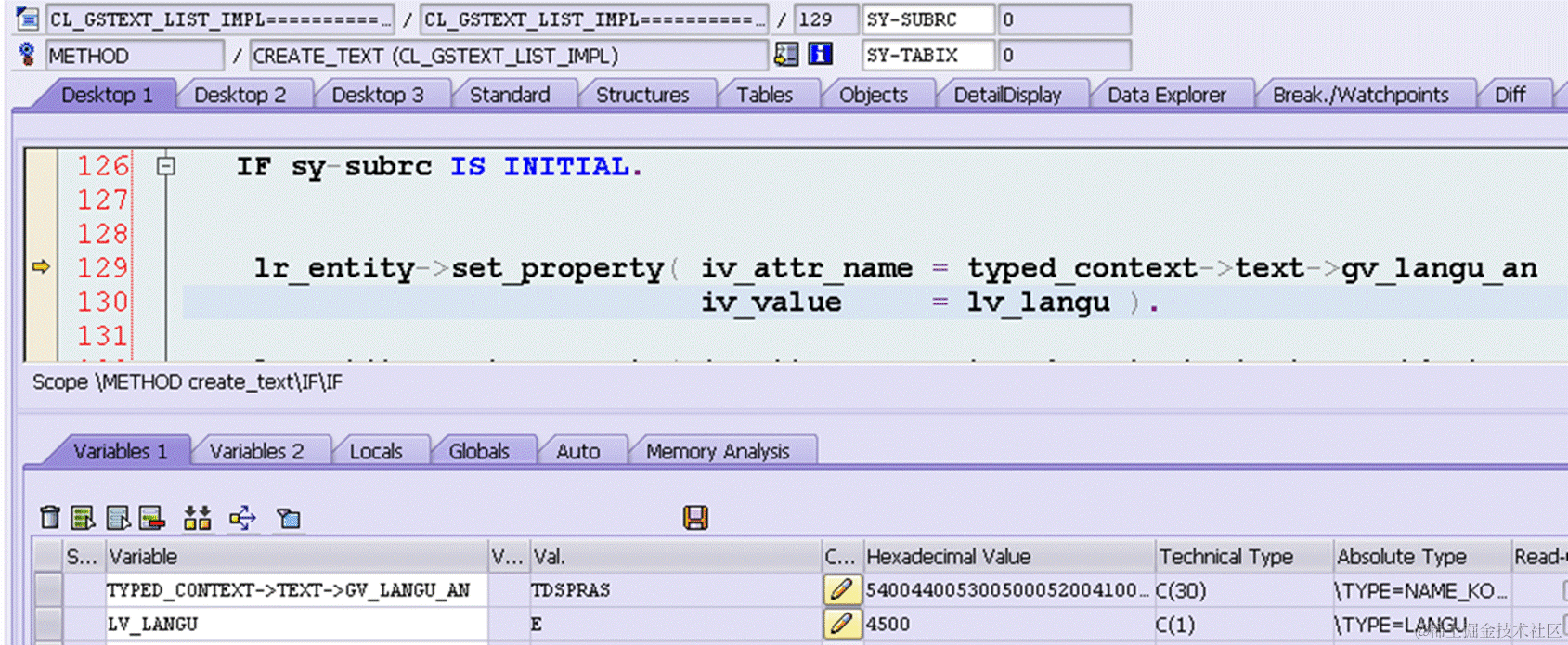The width and height of the screenshot is (1568, 645).
Task: Open the DetailDisplay tab
Action: 1007,95
